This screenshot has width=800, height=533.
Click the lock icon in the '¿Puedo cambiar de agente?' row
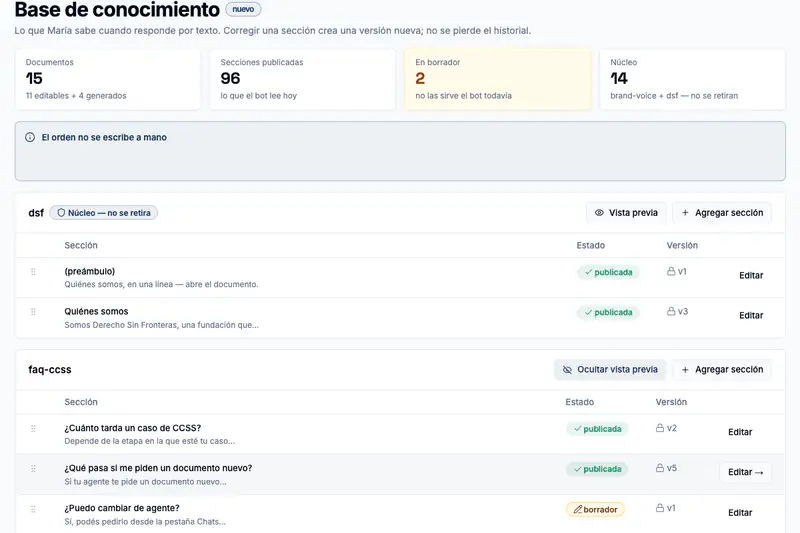click(660, 508)
